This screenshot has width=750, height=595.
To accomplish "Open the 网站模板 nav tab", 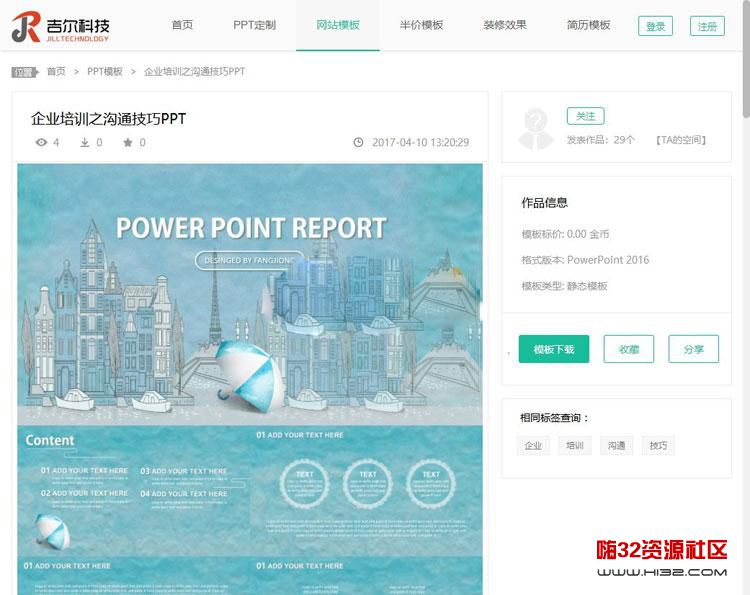I will [338, 25].
